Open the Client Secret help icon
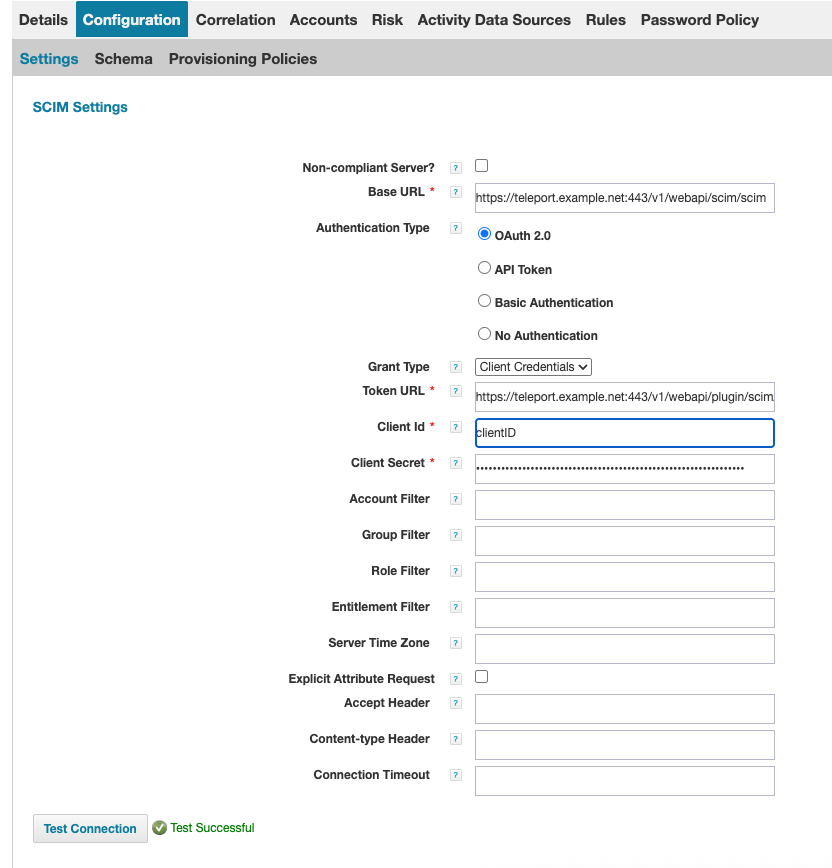 (x=456, y=463)
